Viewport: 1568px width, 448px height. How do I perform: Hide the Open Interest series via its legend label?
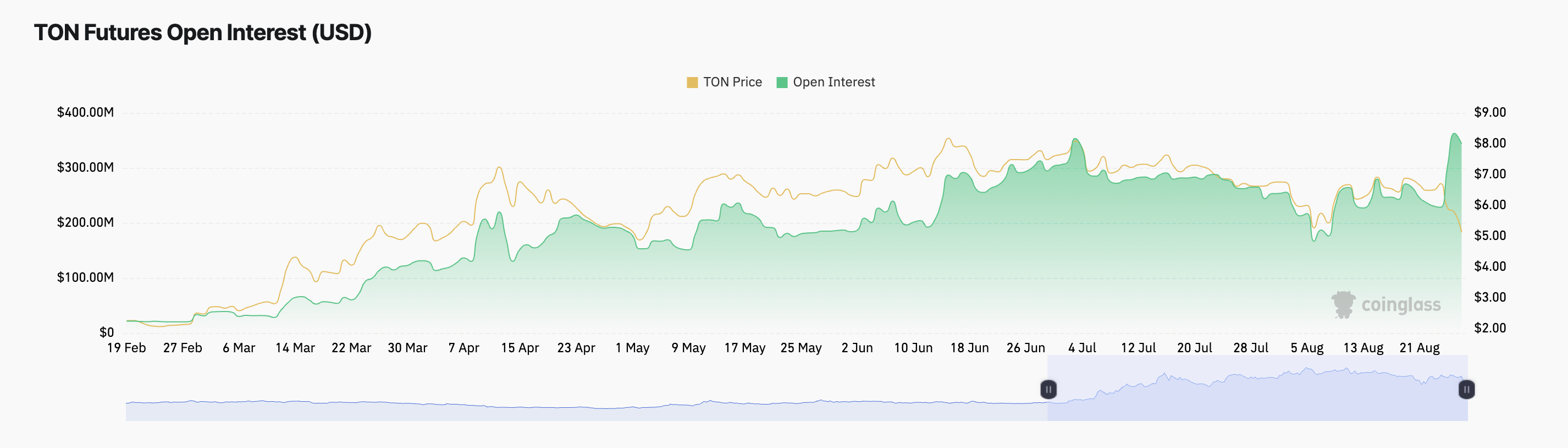833,83
